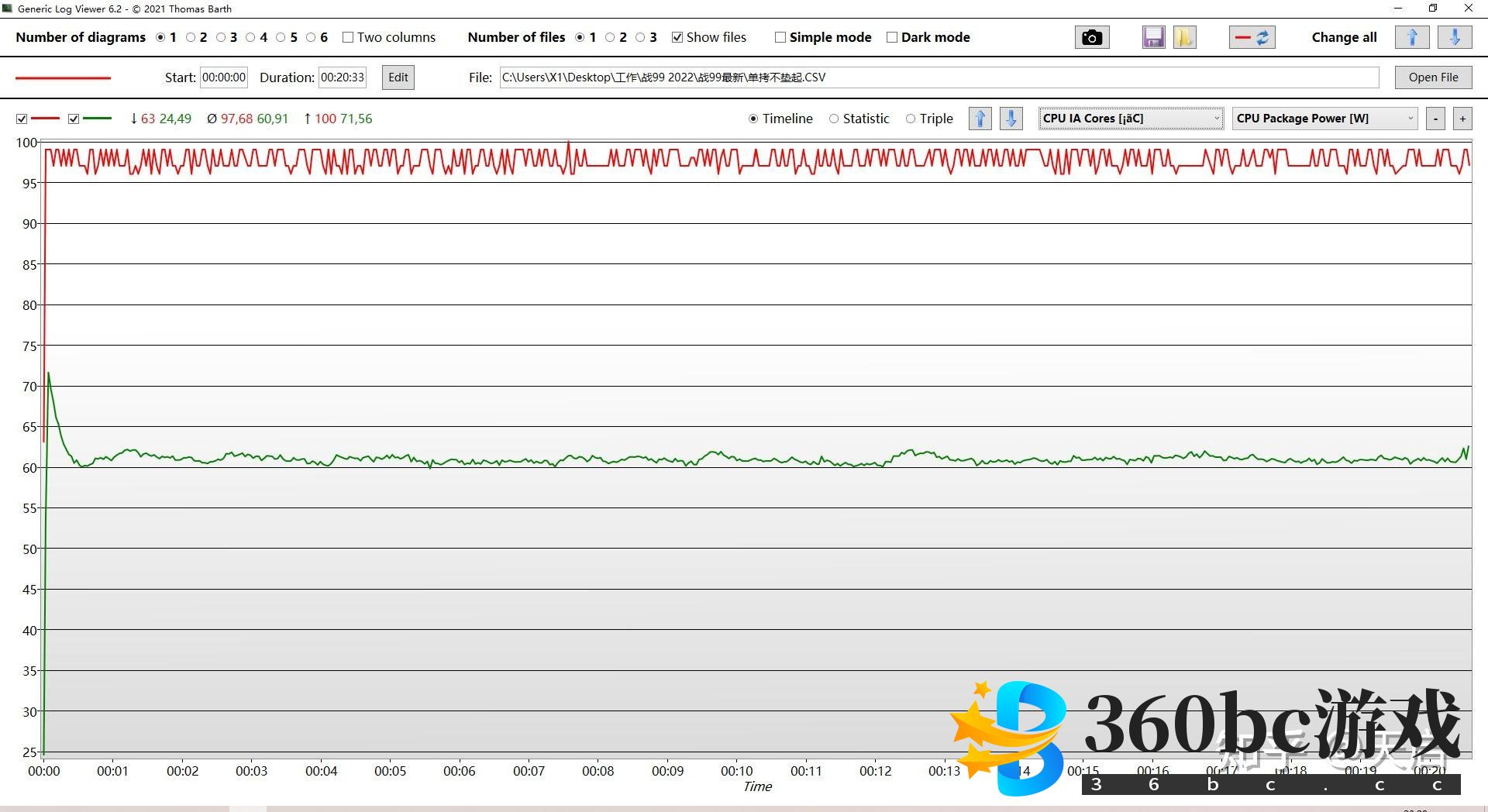Click the red line color swatch

pyautogui.click(x=64, y=77)
